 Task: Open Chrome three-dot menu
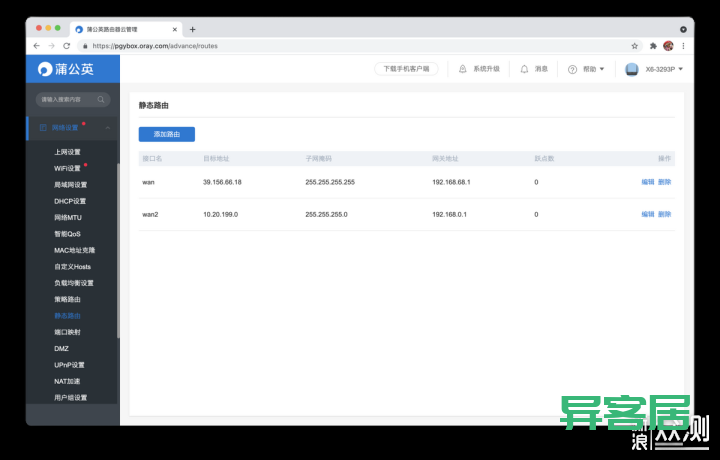click(x=683, y=46)
